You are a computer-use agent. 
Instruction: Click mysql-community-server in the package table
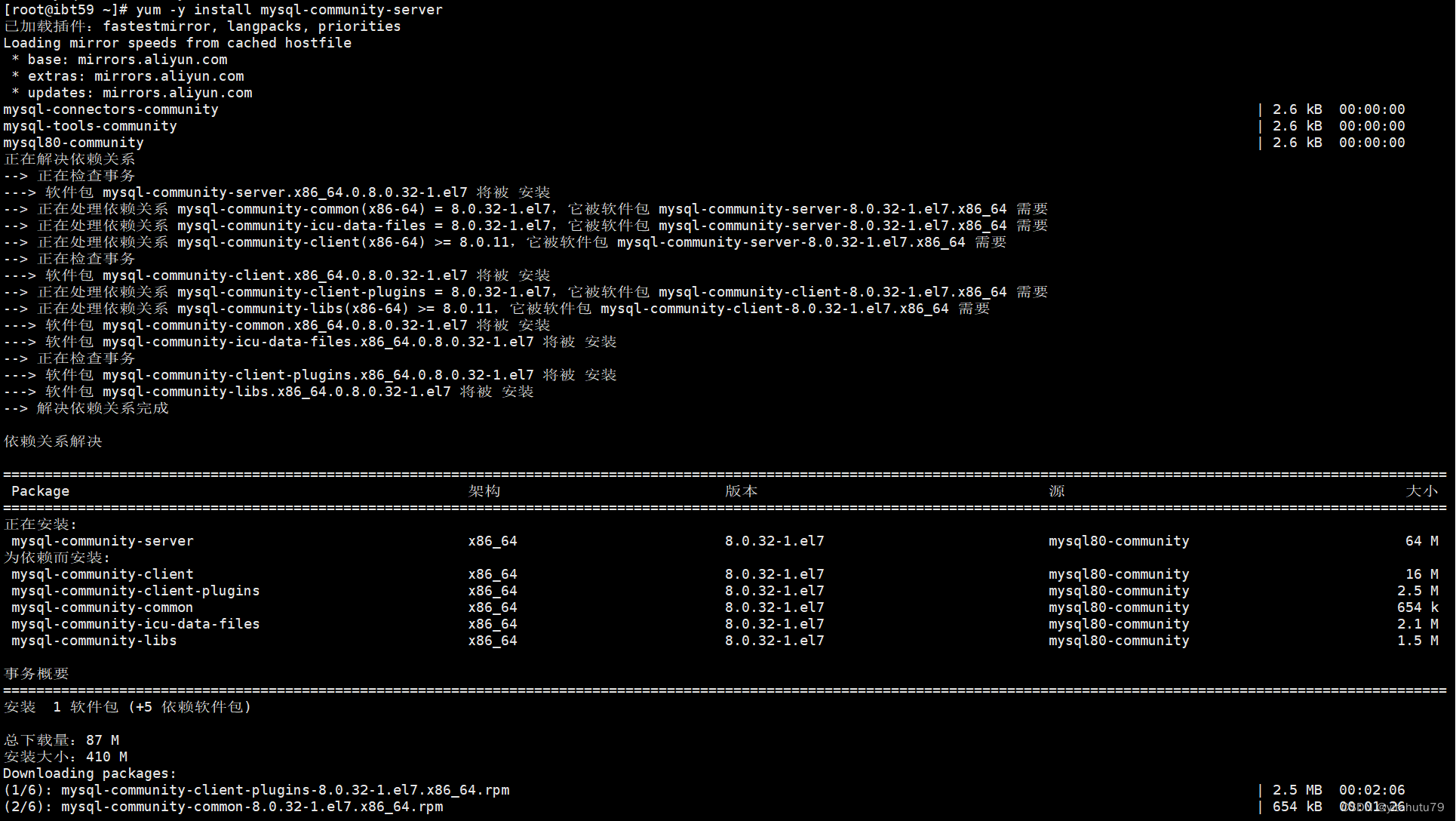103,541
